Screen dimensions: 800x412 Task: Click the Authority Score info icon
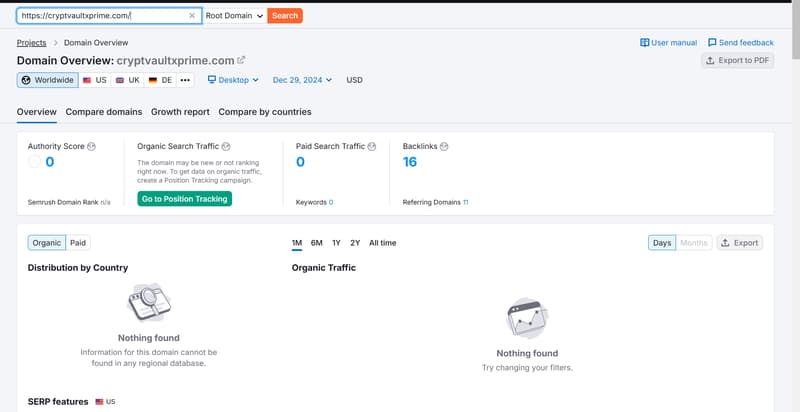click(91, 146)
